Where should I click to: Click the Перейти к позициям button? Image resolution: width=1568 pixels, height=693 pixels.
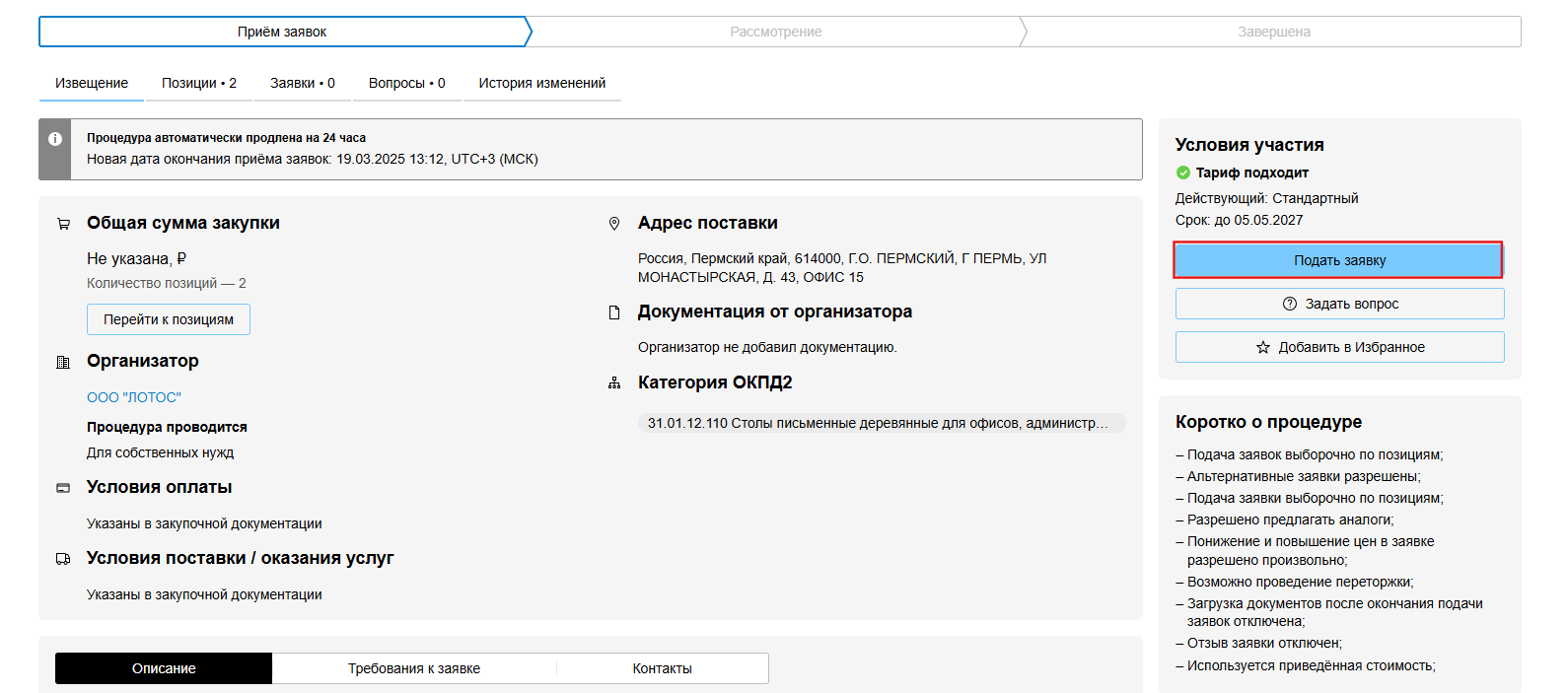click(169, 319)
